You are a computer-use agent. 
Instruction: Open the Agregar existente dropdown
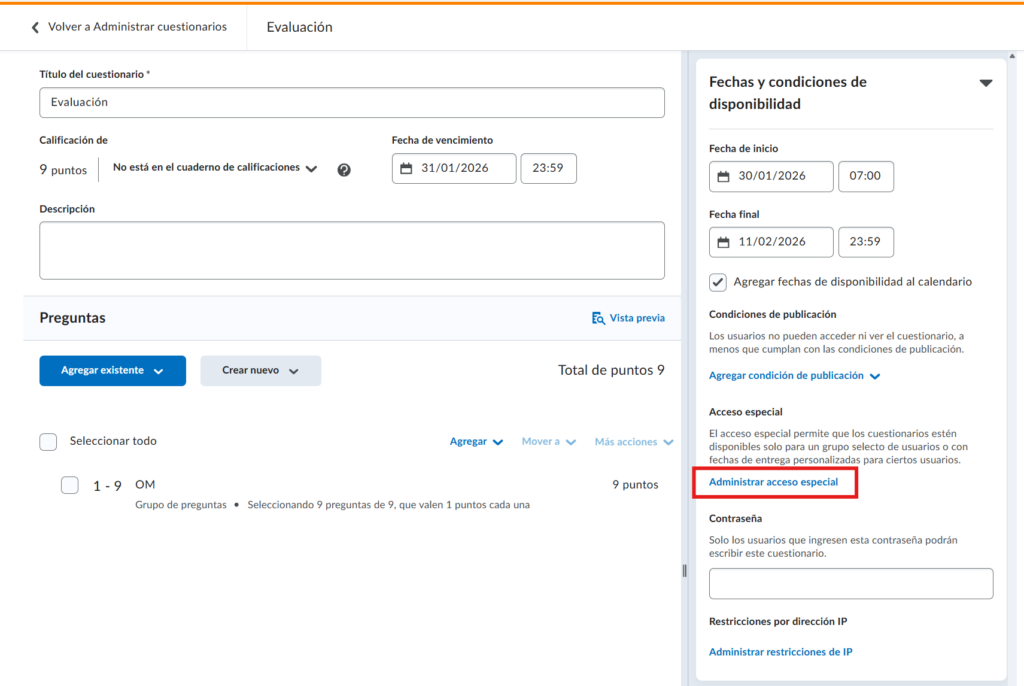[x=112, y=370]
